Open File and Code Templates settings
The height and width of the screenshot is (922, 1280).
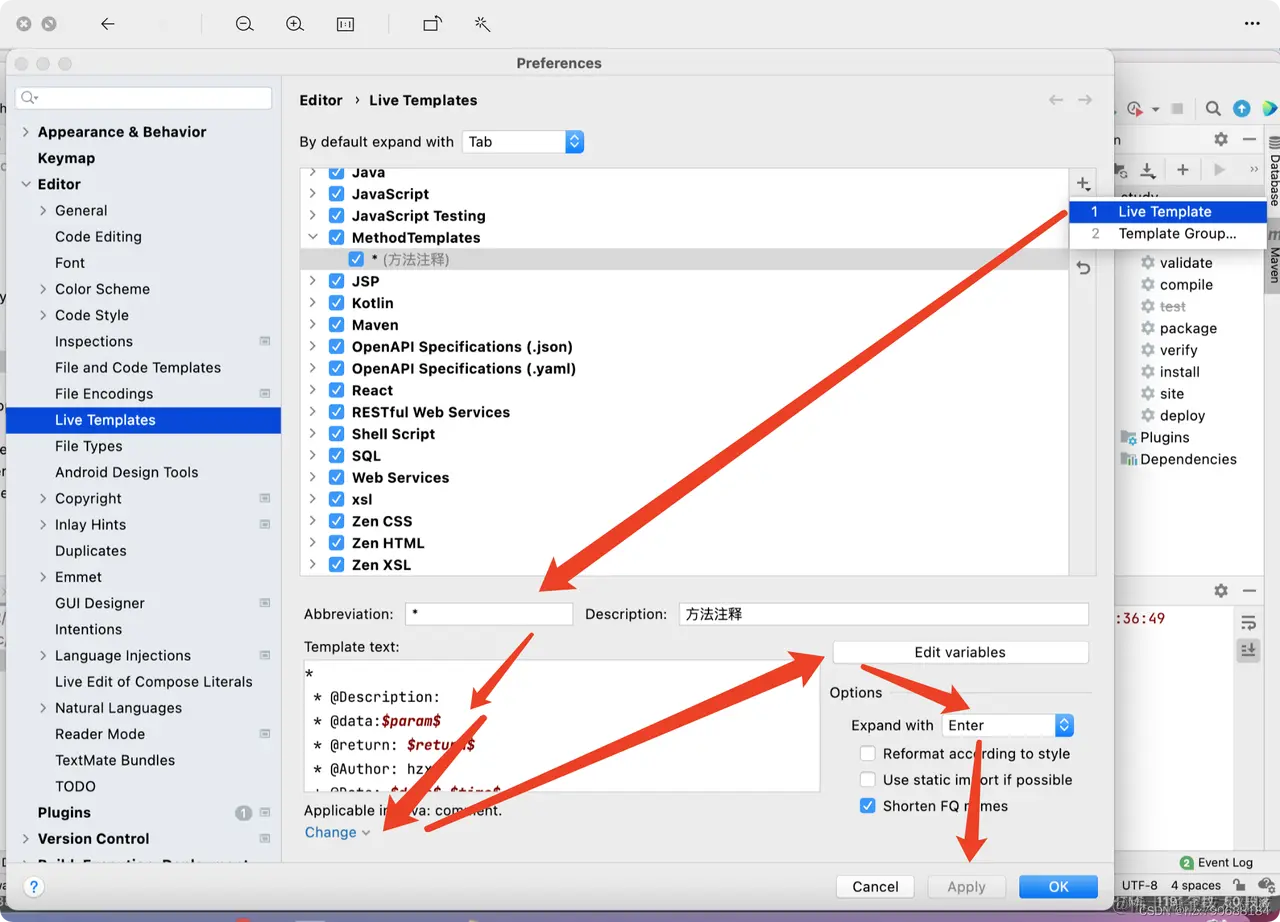[138, 368]
